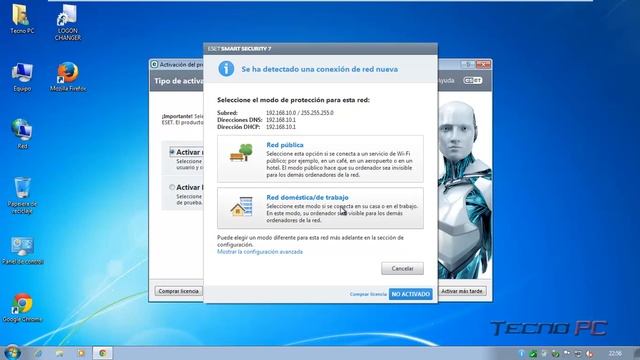Open the Windows Explorer taskbar icon
640x360 pixels.
click(60, 353)
